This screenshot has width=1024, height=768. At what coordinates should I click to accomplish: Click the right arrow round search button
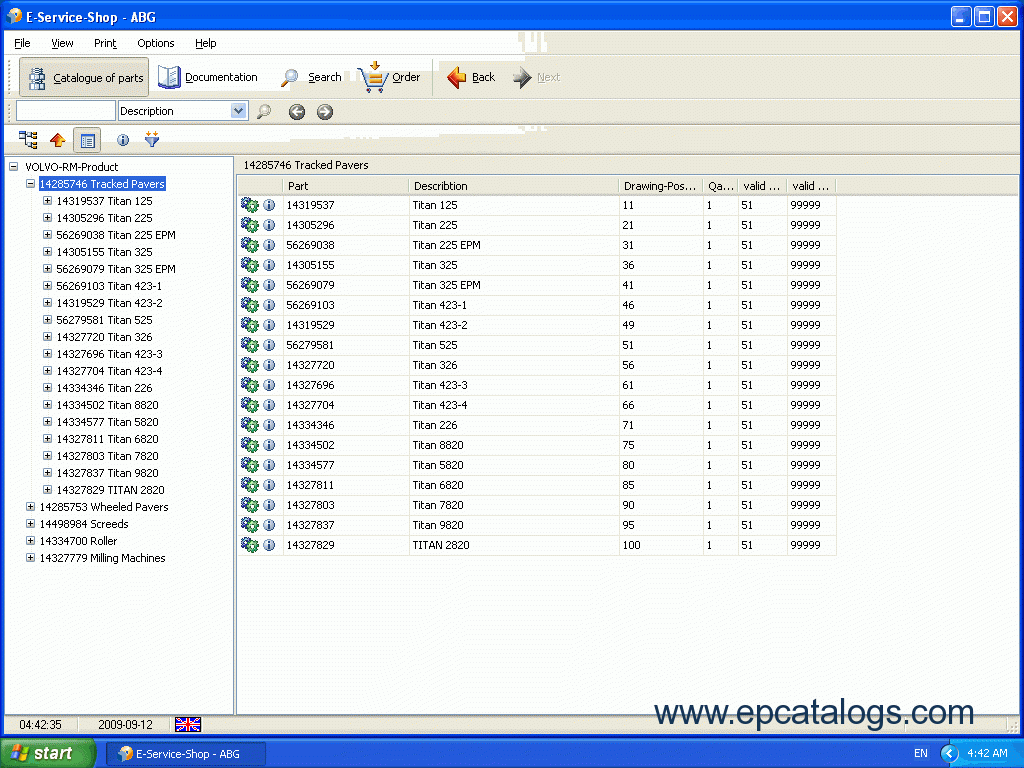[x=325, y=112]
